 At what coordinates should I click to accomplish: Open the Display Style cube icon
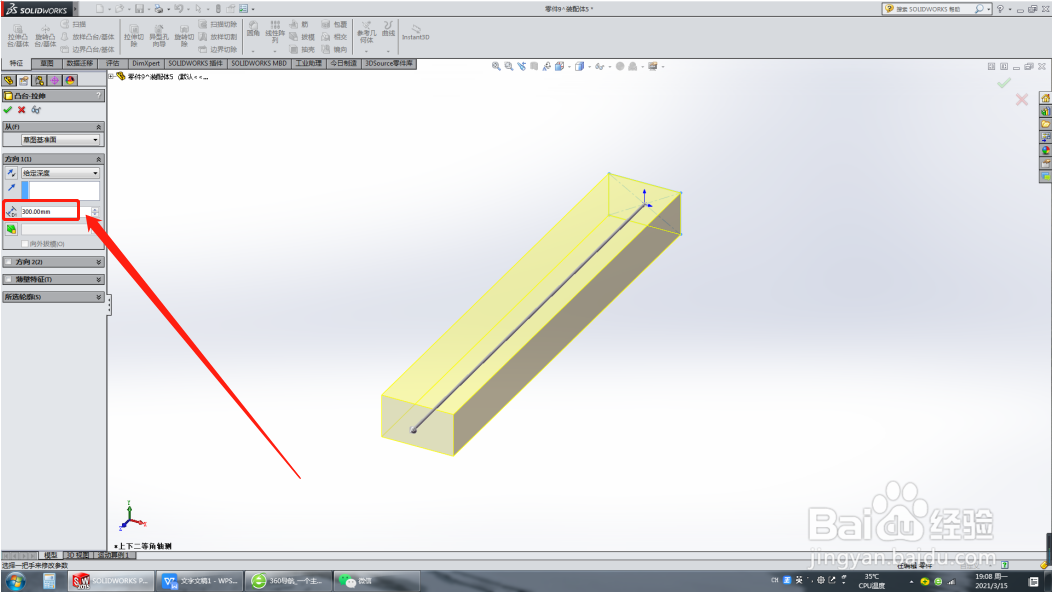pyautogui.click(x=580, y=66)
